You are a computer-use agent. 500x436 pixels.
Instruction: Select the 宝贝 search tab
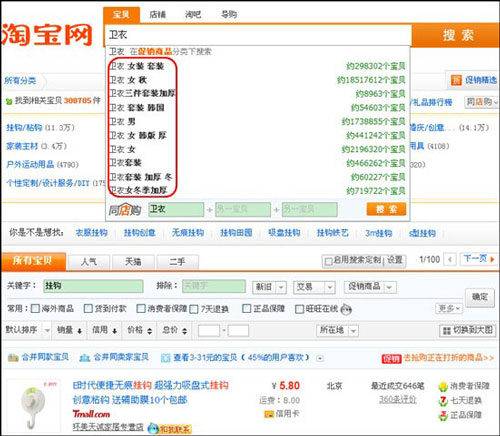pyautogui.click(x=121, y=15)
